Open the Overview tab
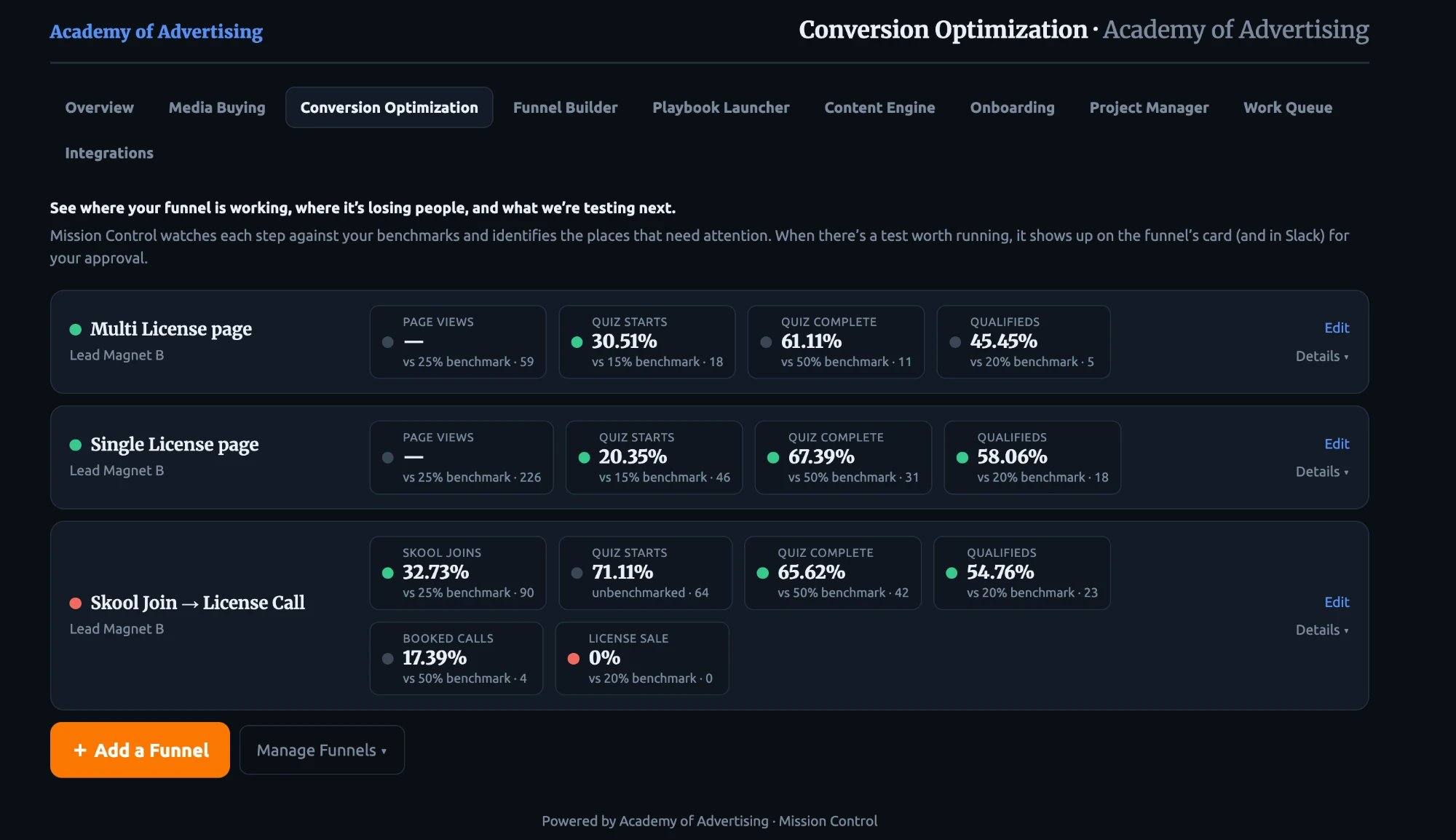 99,107
